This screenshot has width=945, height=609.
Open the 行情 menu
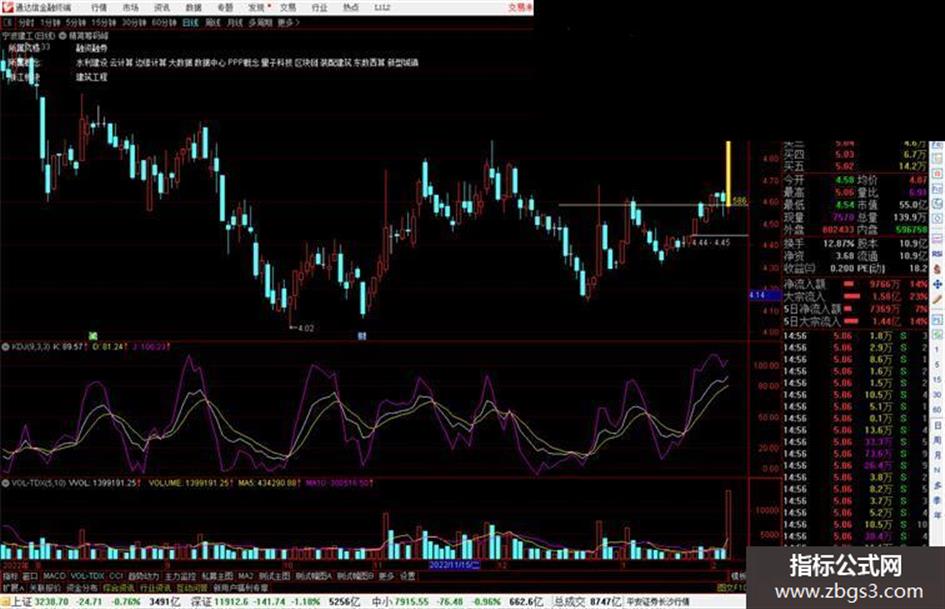[98, 7]
